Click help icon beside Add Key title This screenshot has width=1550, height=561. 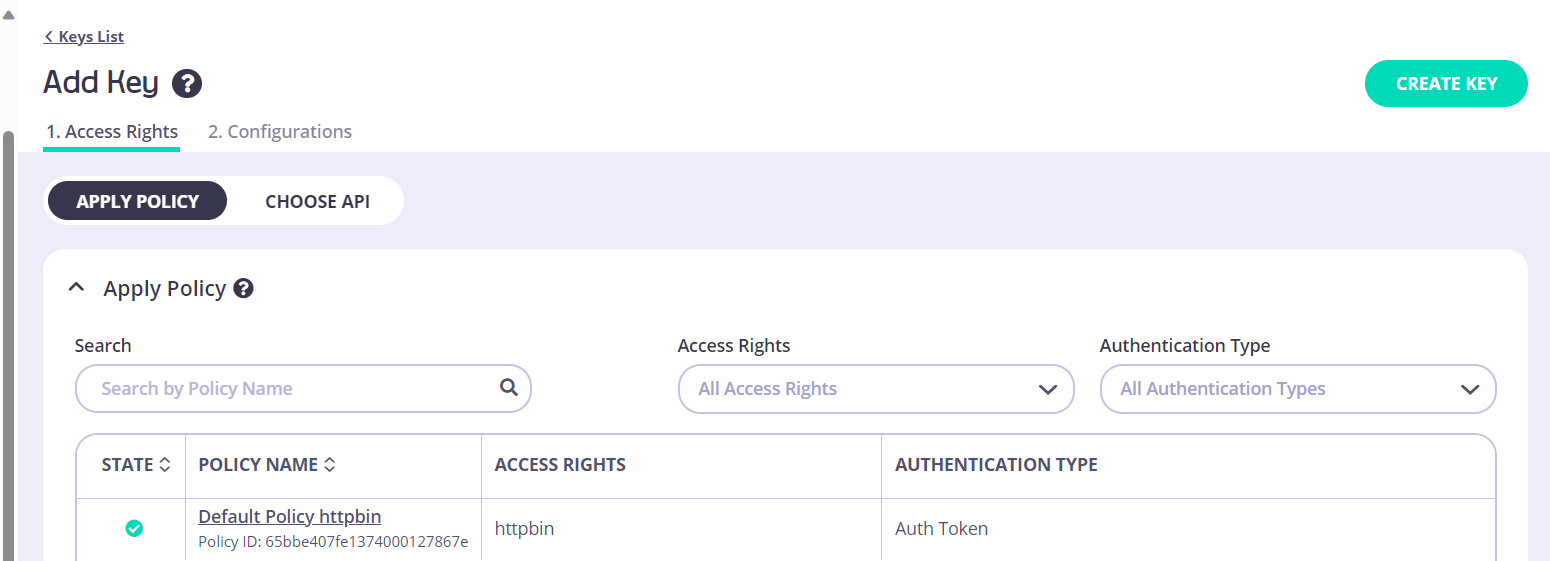coord(187,83)
